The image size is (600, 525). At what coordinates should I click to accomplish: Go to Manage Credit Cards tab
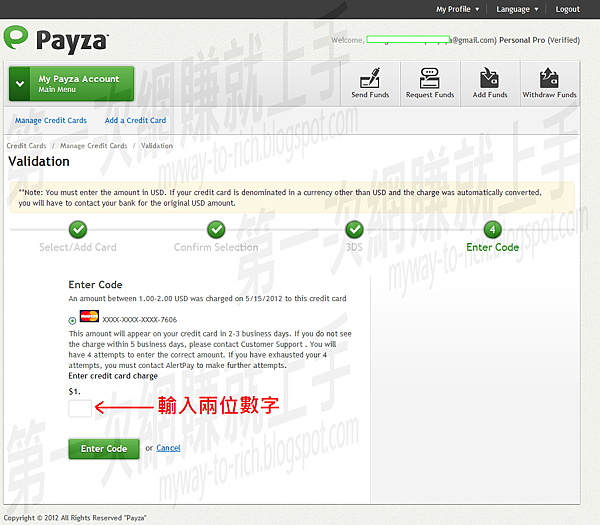[51, 121]
